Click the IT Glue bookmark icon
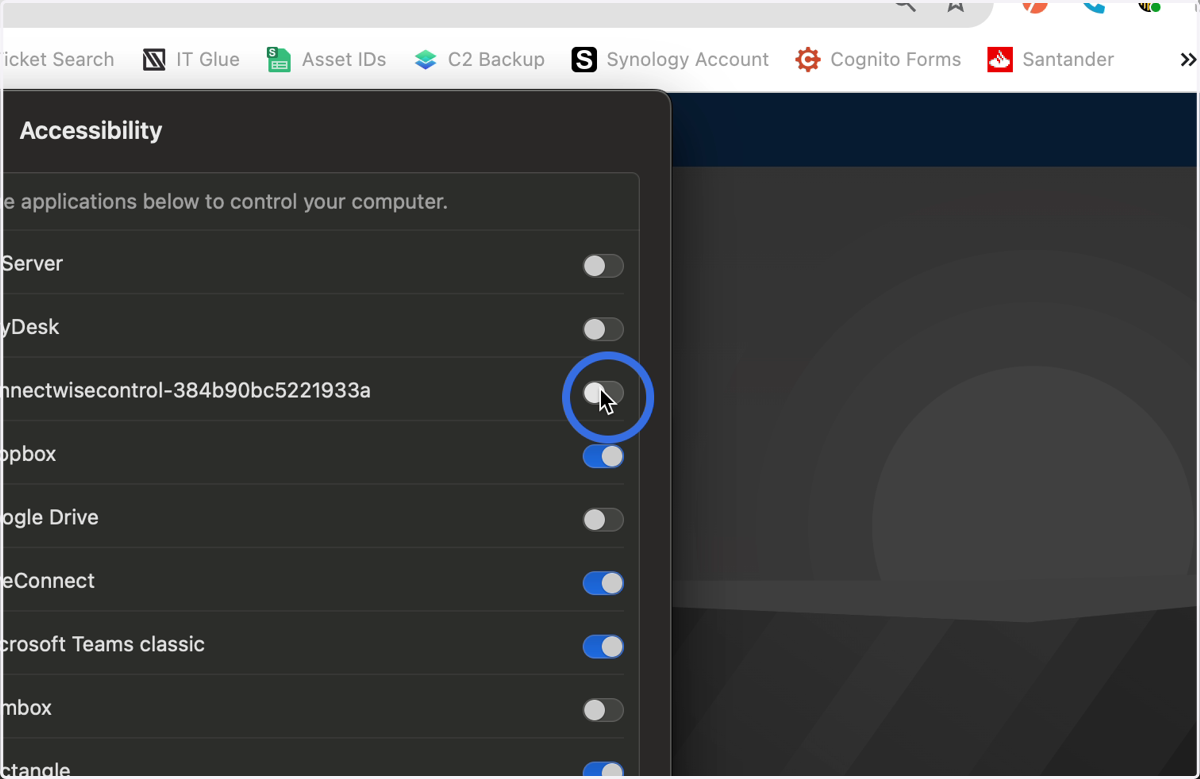 (154, 60)
